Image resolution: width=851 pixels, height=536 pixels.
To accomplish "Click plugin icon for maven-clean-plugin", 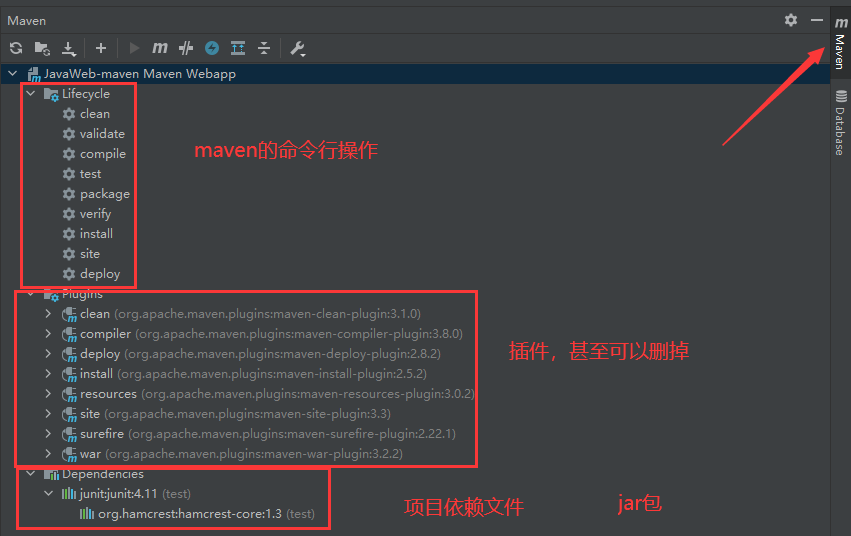I will tap(69, 315).
